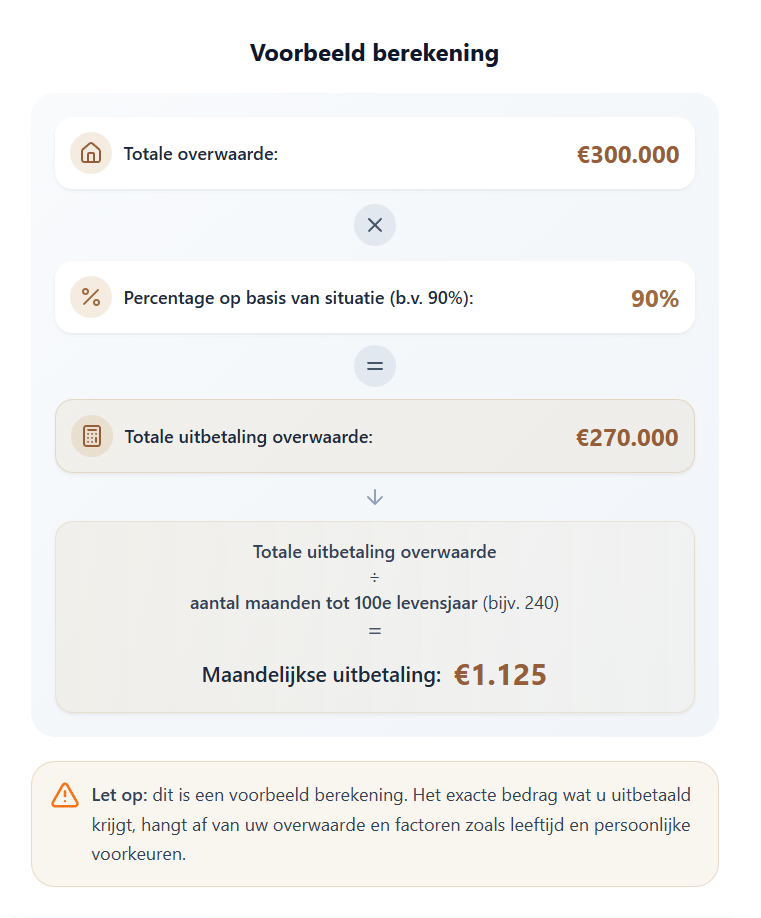Click the Maandelijkse uitbetaling label

click(x=321, y=675)
